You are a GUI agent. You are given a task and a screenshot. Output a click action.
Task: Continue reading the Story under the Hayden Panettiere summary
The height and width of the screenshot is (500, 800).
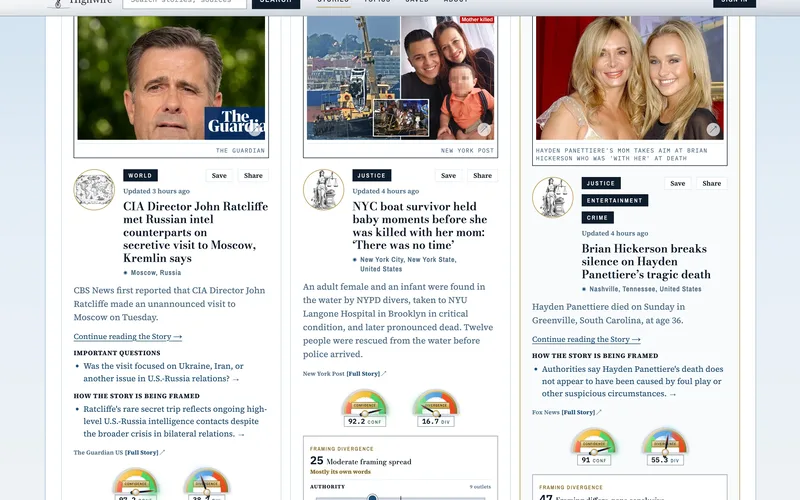586,339
